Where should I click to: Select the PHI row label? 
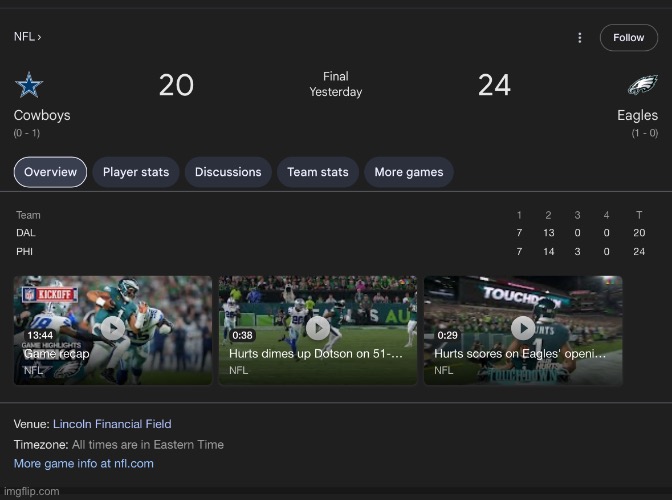[x=24, y=251]
